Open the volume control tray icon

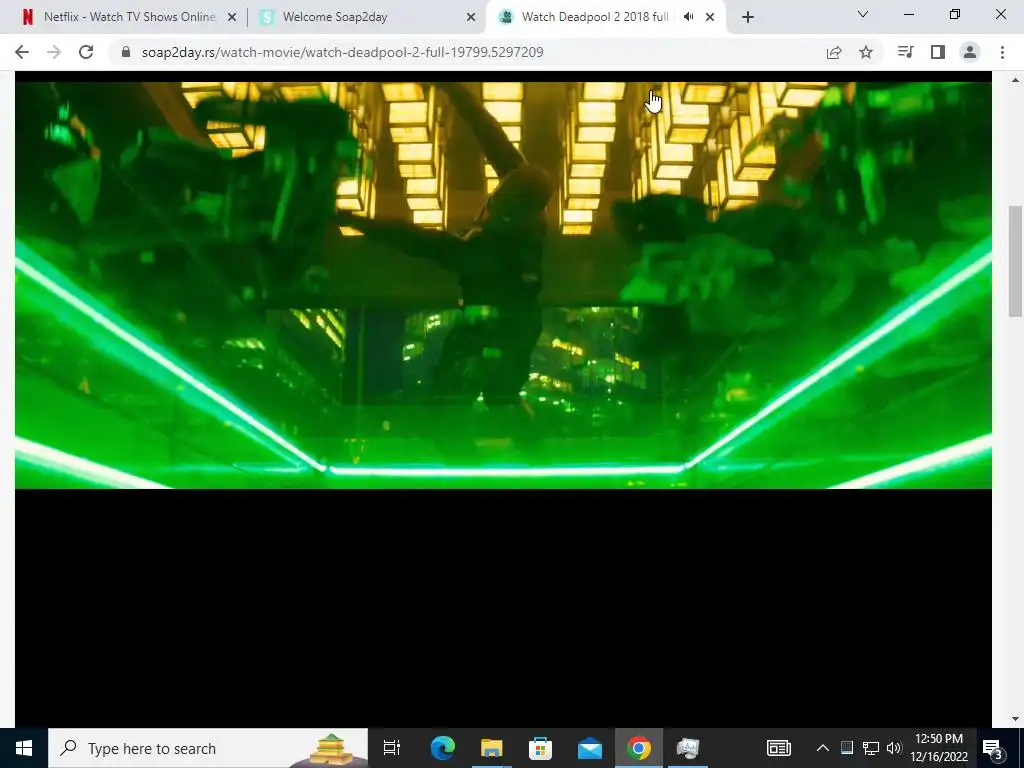[x=894, y=748]
